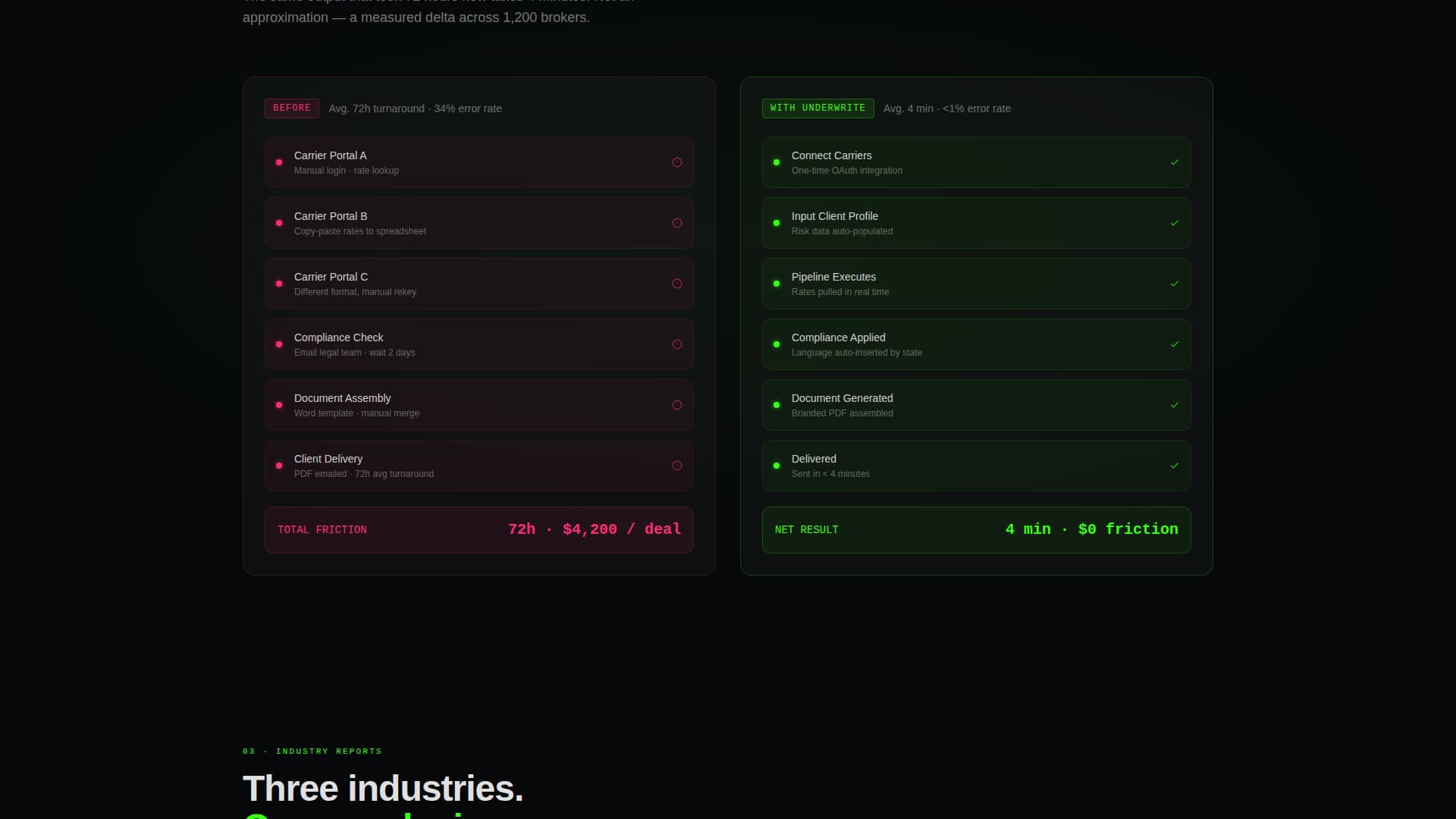This screenshot has height=819, width=1456.
Task: Click 'Language auto-inserted by state' subtitle
Action: [857, 353]
